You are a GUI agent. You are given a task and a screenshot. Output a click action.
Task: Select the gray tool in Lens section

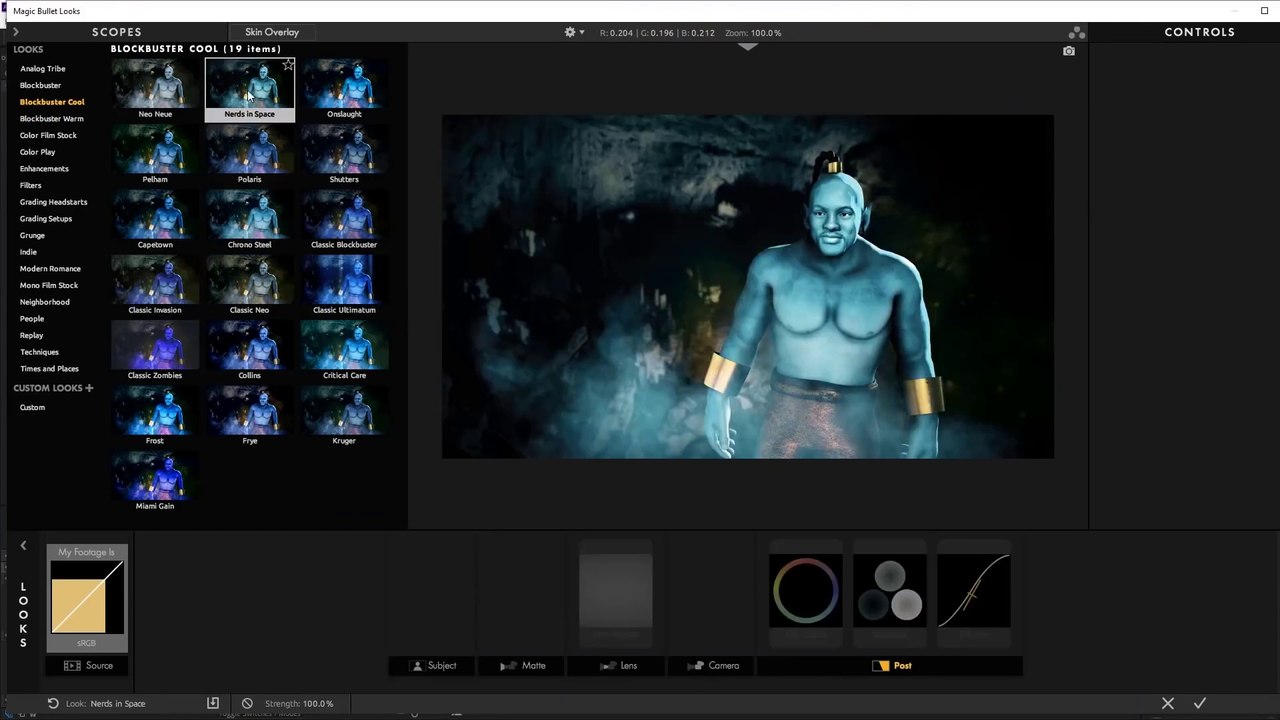[x=615, y=591]
